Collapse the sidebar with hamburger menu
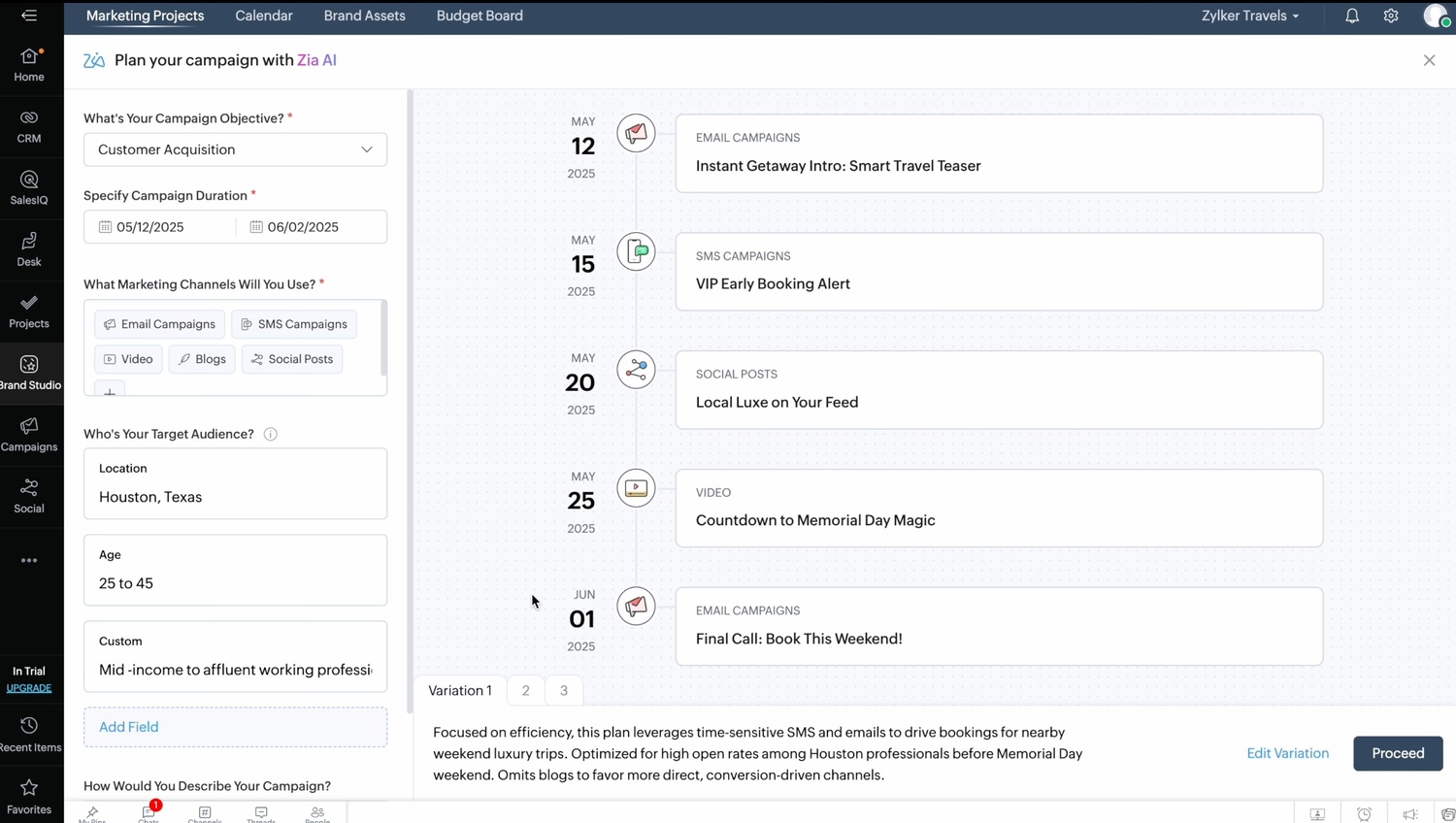1456x823 pixels. point(29,16)
